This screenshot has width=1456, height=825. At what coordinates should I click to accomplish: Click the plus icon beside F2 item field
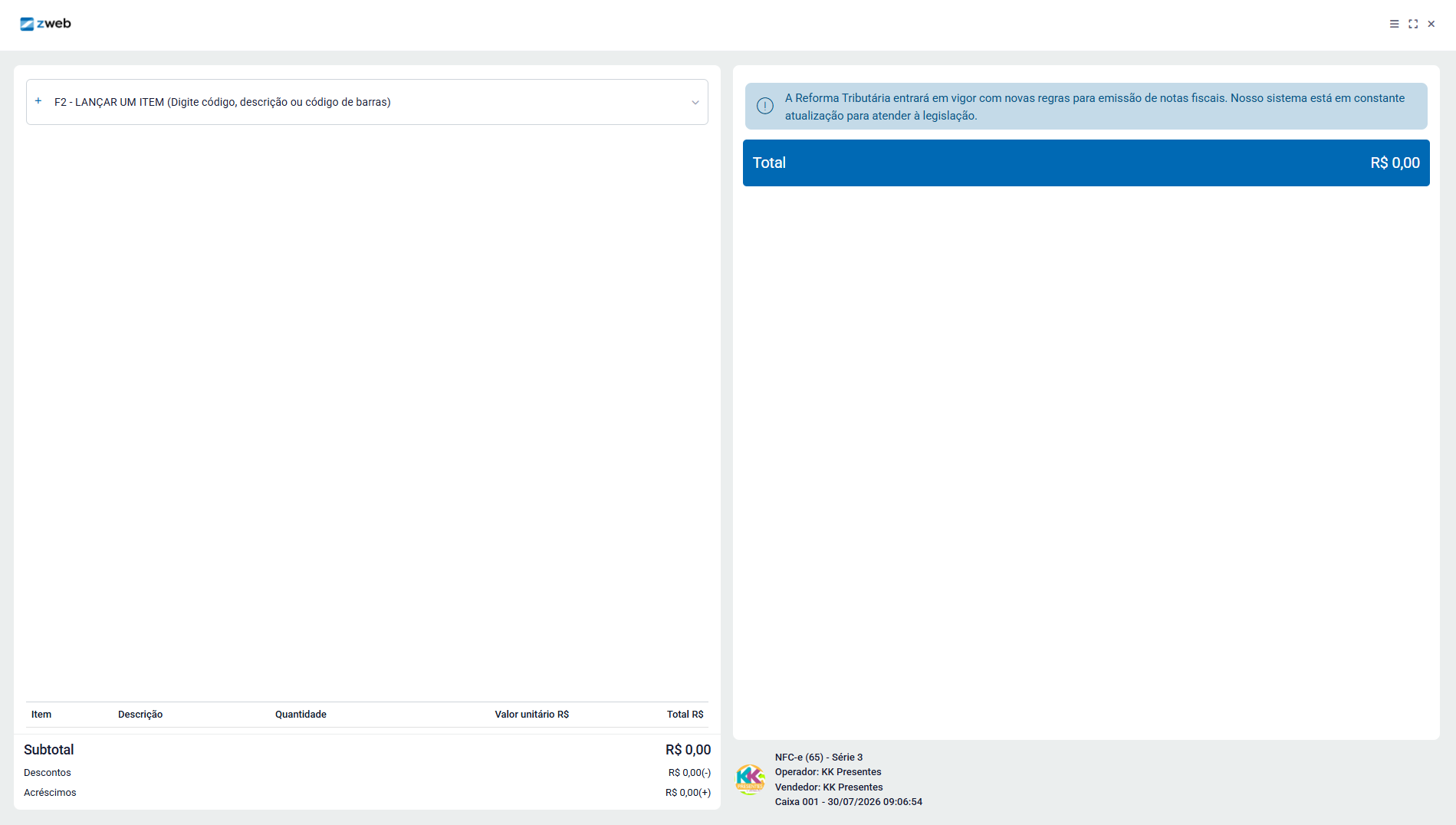point(38,101)
